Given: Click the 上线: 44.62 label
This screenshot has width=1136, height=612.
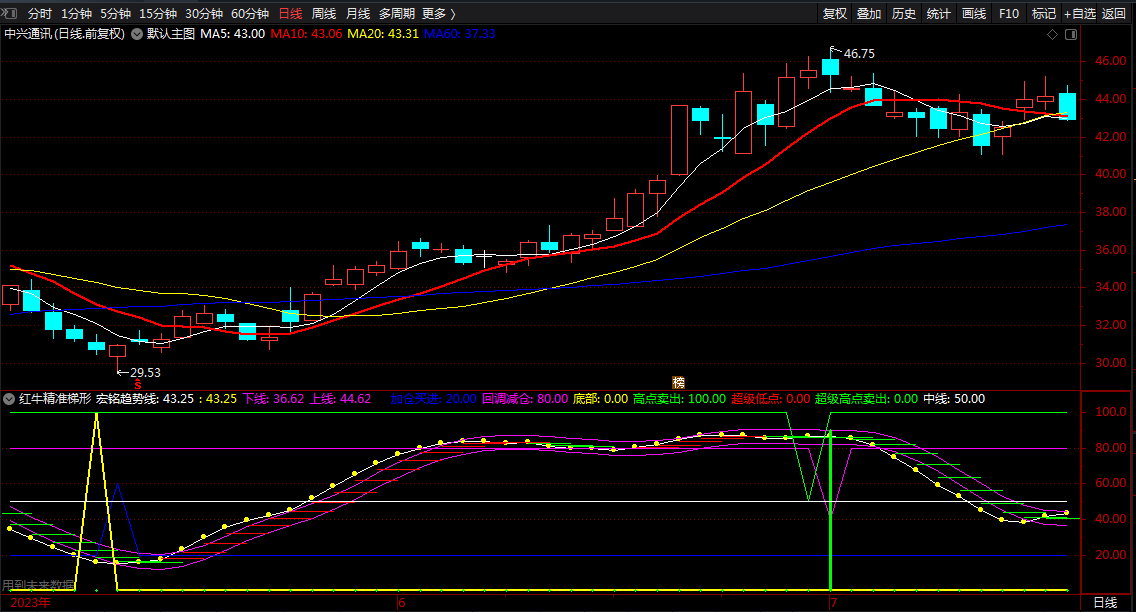Looking at the screenshot, I should [341, 399].
